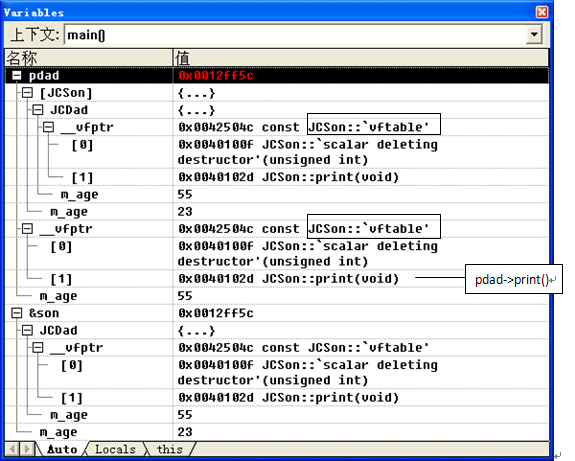
Task: Open the context dropdown showing main()
Action: [x=534, y=35]
